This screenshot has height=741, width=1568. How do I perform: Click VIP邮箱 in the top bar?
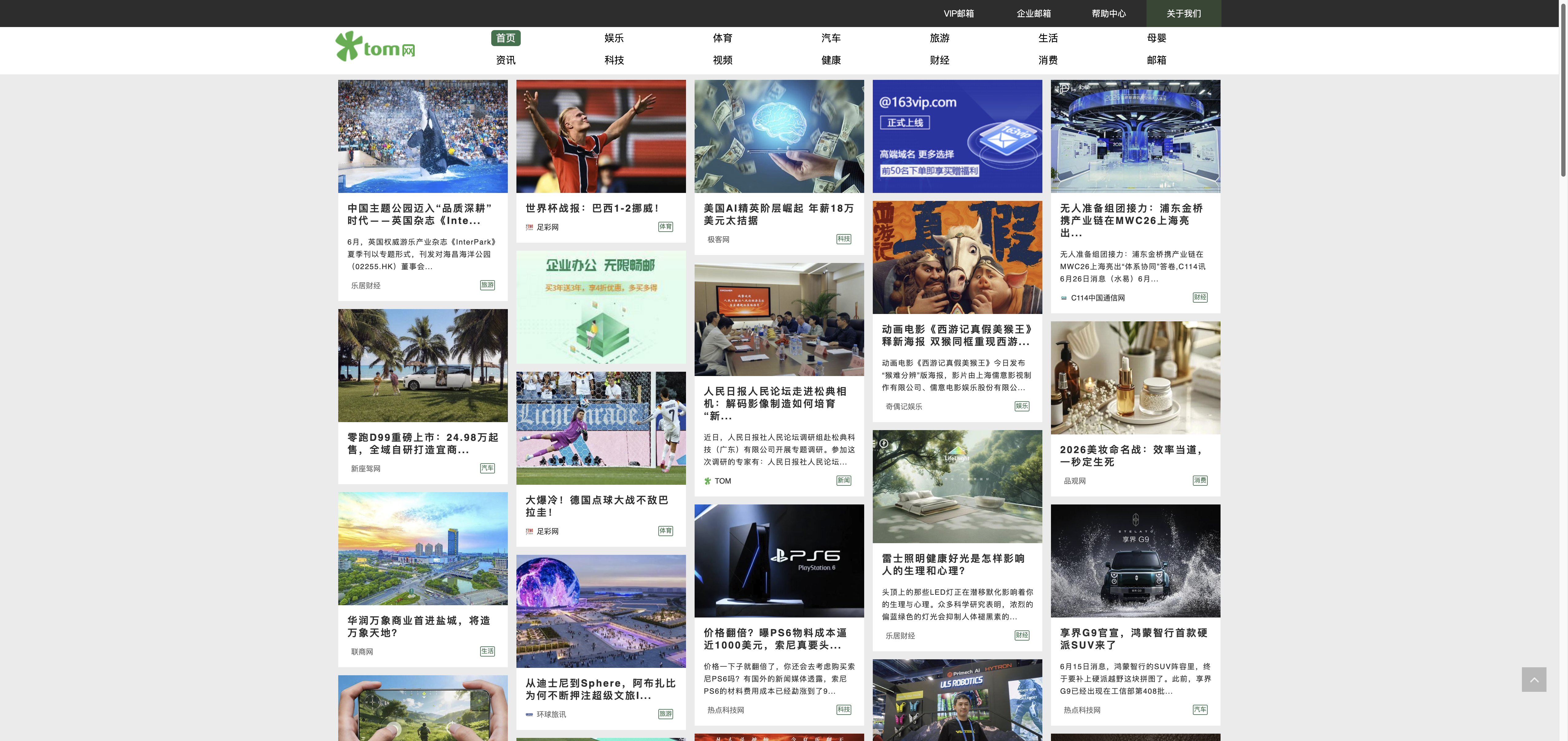[x=958, y=14]
